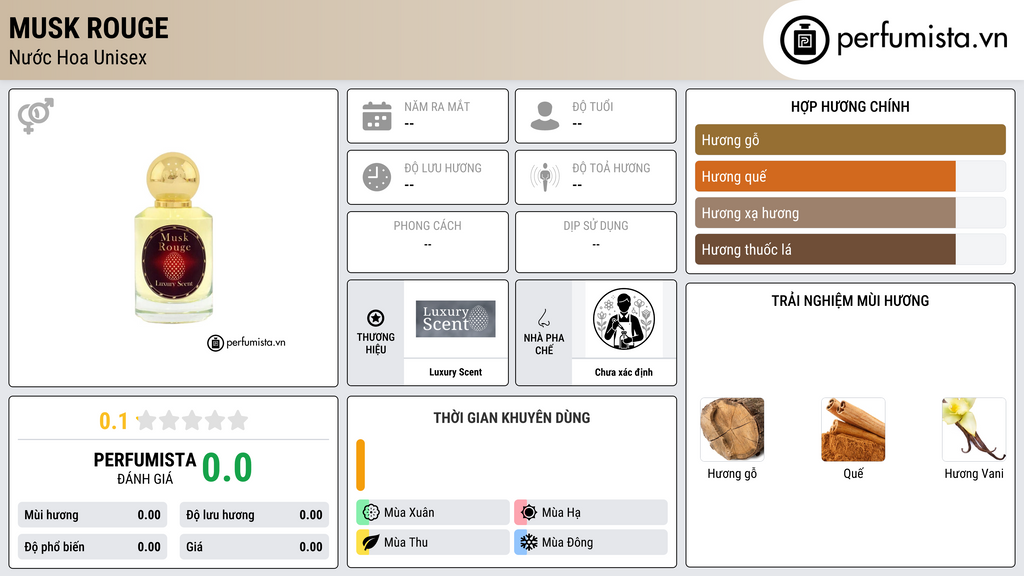The image size is (1024, 576).
Task: Click the 0.1 yellow rating value
Action: click(x=113, y=421)
